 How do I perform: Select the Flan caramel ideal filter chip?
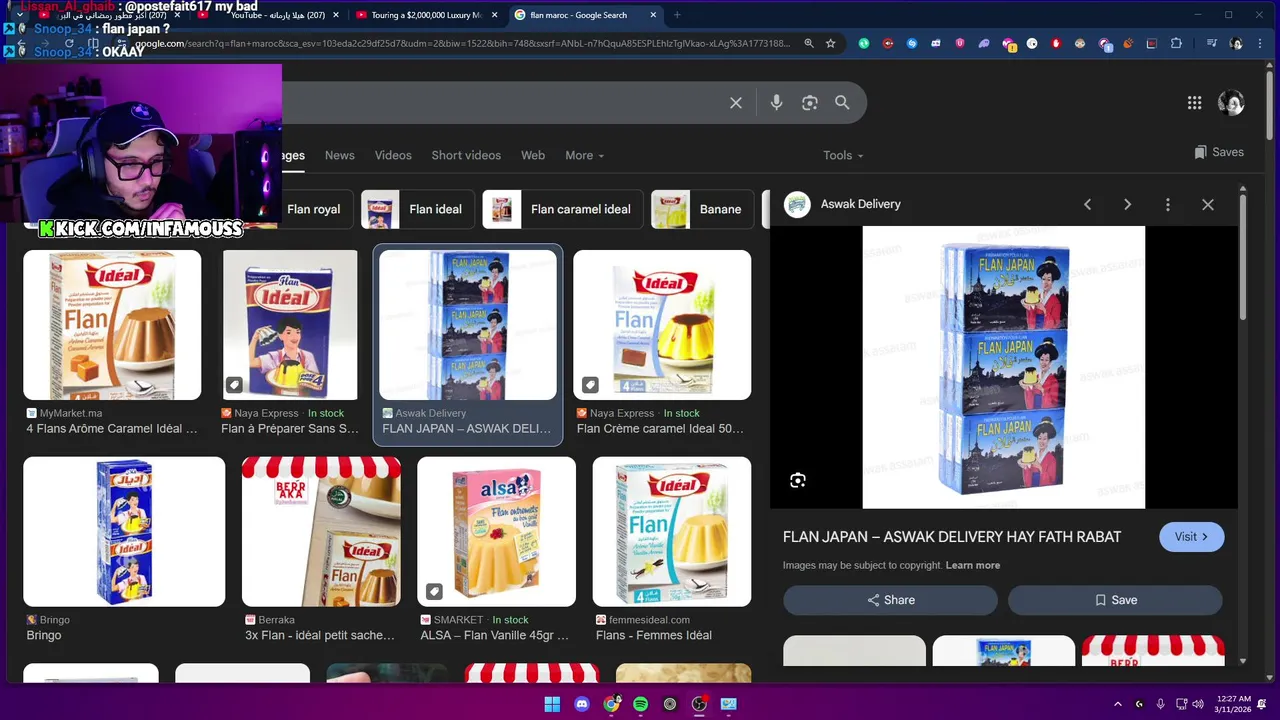point(562,209)
